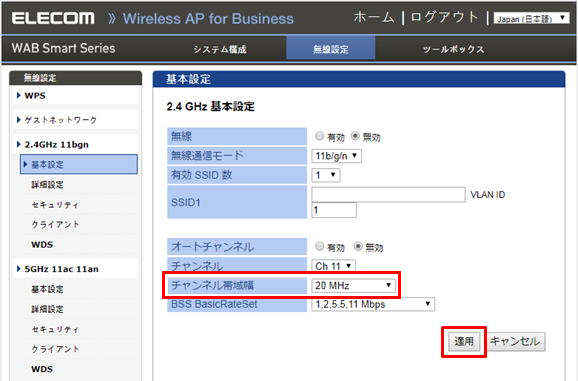Choose 無効 for オートチャンネル

pyautogui.click(x=358, y=247)
